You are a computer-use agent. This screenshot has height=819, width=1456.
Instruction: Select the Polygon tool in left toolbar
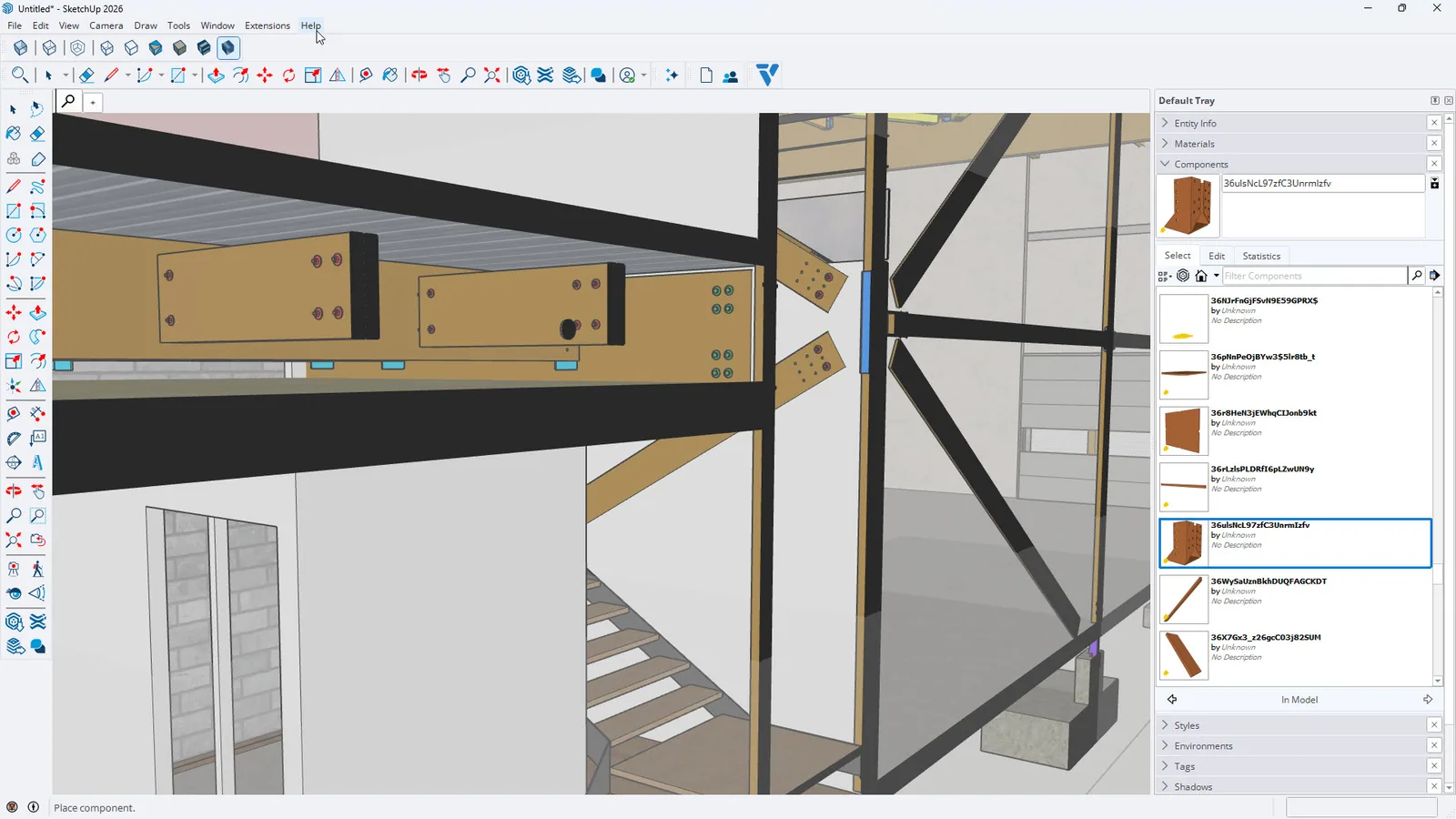[x=37, y=235]
